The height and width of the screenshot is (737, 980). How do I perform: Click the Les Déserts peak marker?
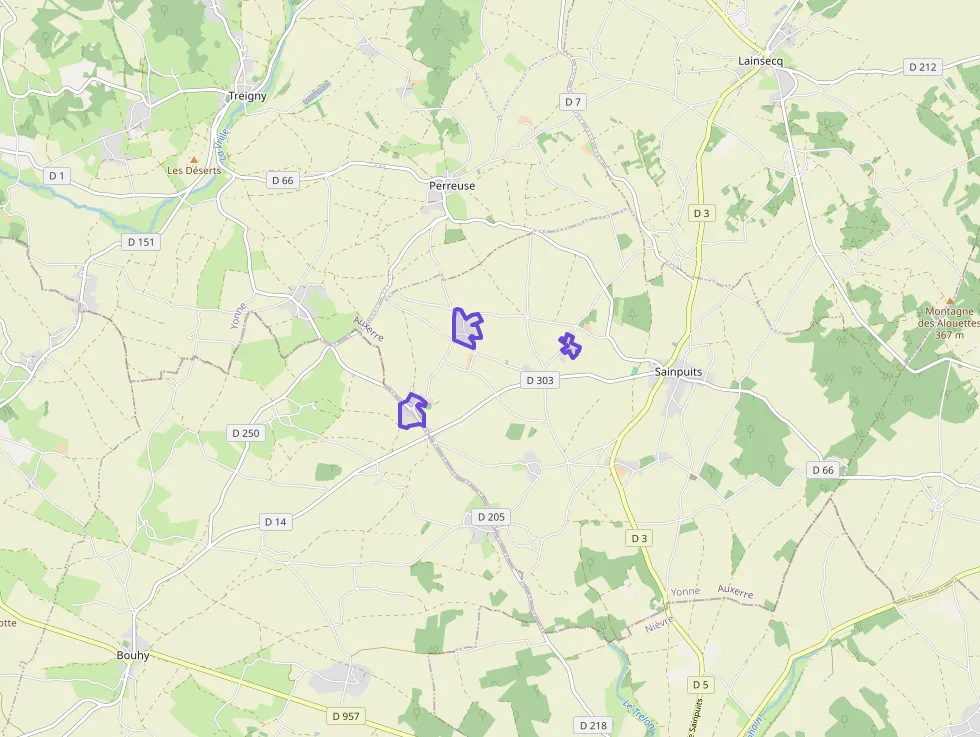194,161
